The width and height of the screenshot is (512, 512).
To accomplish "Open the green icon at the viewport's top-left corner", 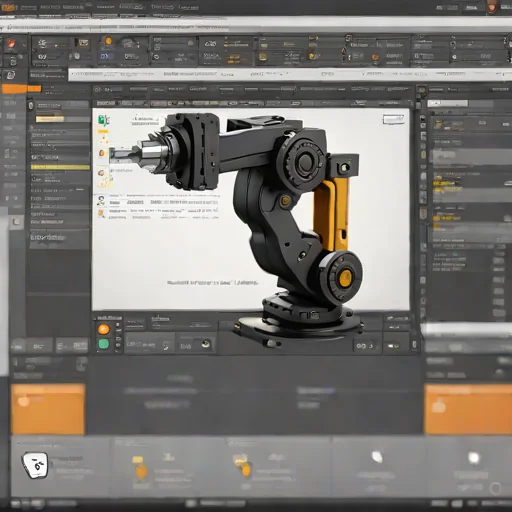I will (x=103, y=120).
